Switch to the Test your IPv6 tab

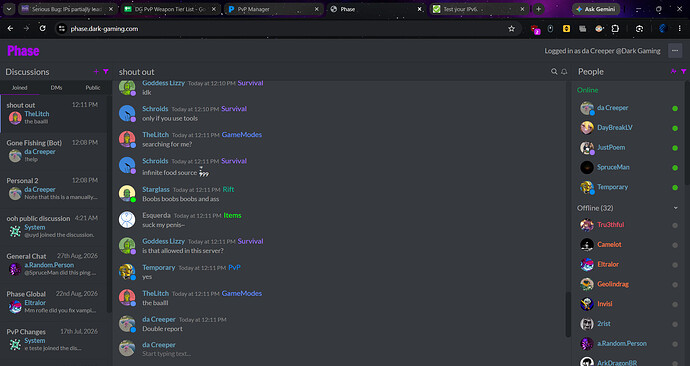[479, 9]
